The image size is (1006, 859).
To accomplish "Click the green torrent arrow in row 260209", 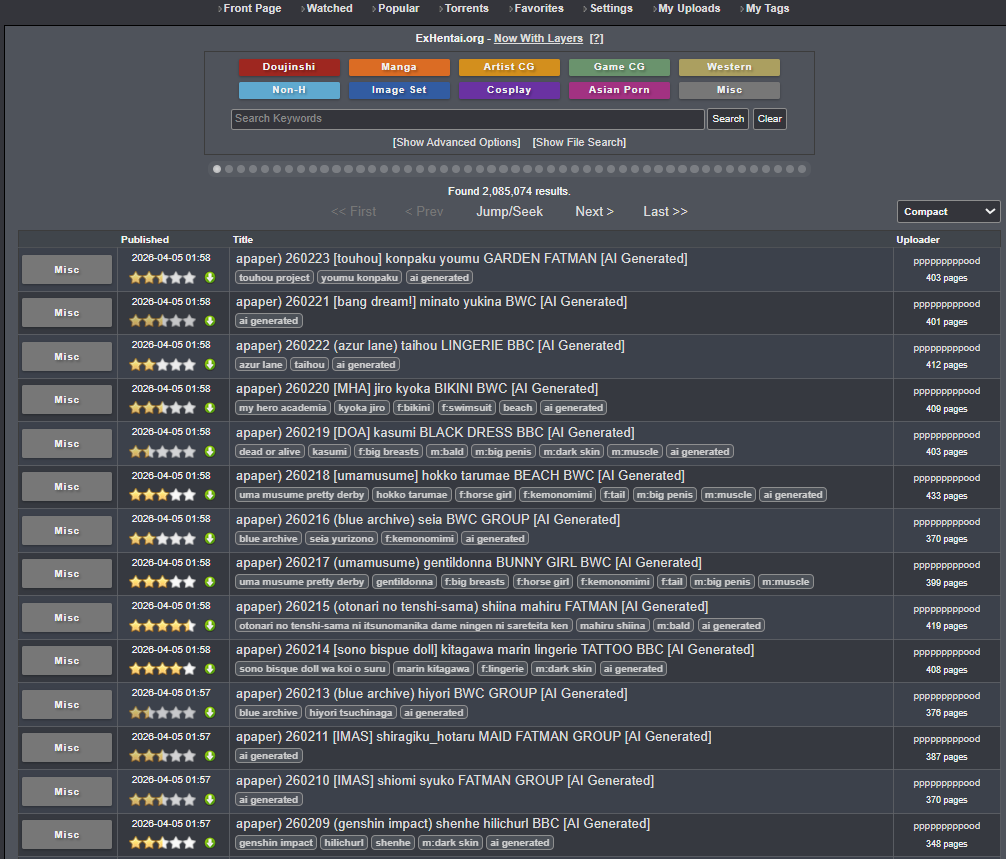I will 210,842.
